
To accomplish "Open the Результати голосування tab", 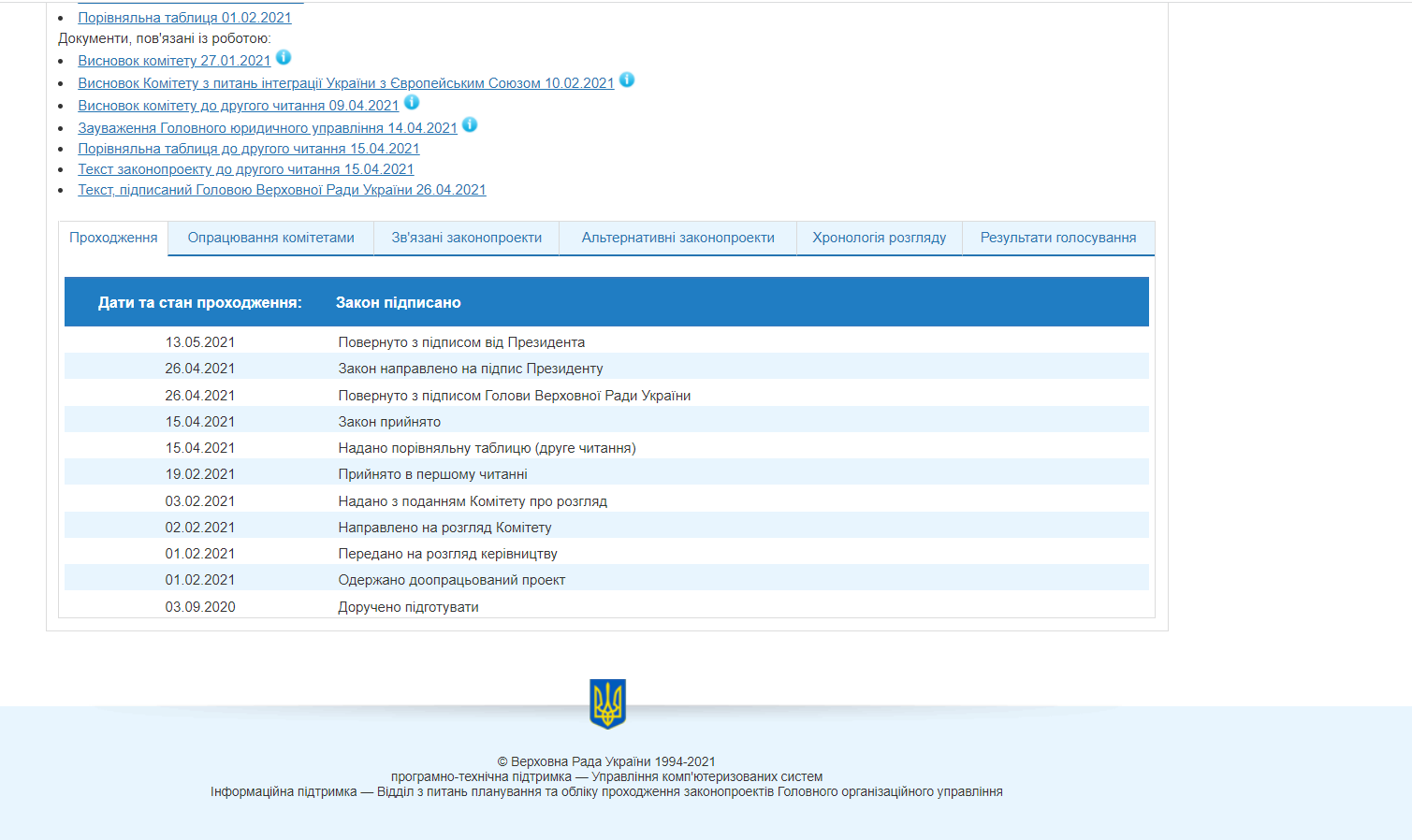I will click(1057, 238).
